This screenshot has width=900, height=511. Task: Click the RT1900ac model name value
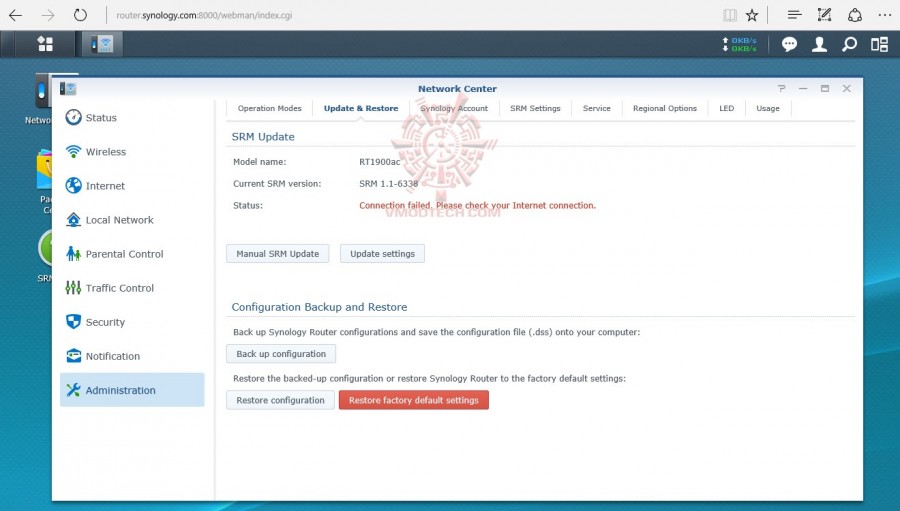(x=380, y=162)
